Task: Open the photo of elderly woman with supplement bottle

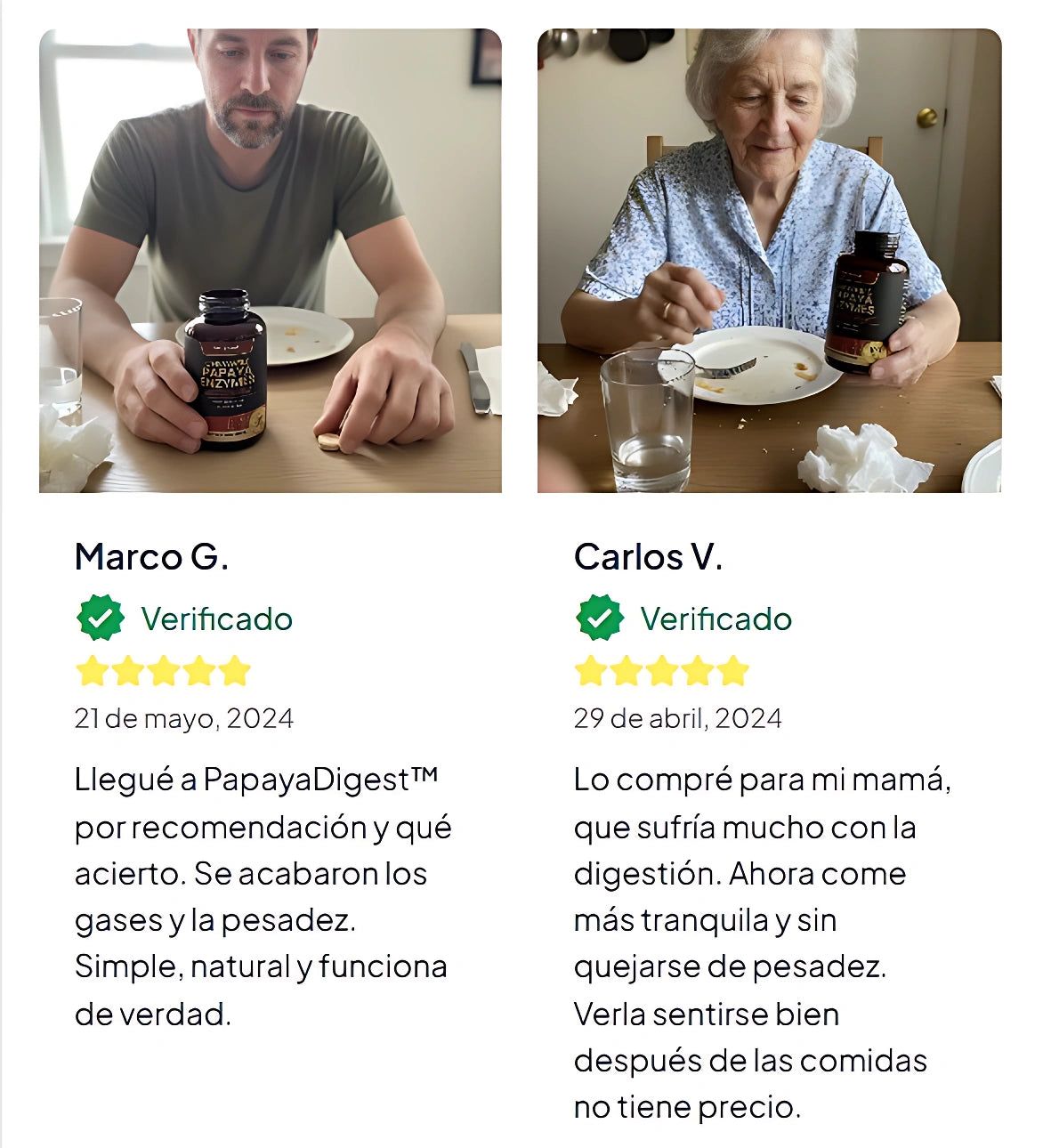Action: click(x=770, y=261)
